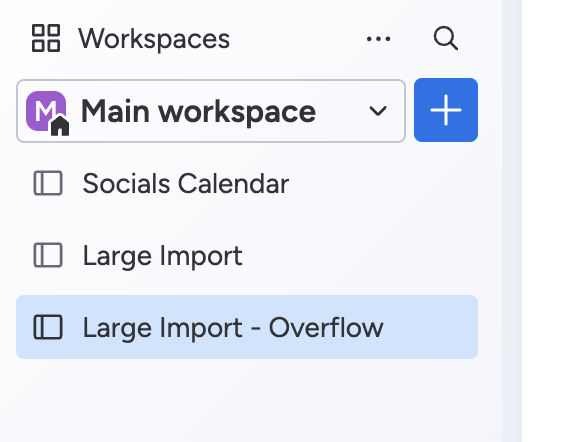Select the Large Import - Overflow board
This screenshot has height=442, width=574.
tap(247, 327)
